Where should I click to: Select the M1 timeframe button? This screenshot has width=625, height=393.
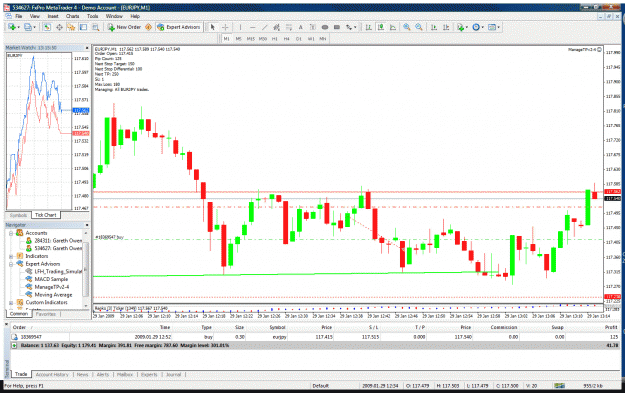pyautogui.click(x=226, y=39)
